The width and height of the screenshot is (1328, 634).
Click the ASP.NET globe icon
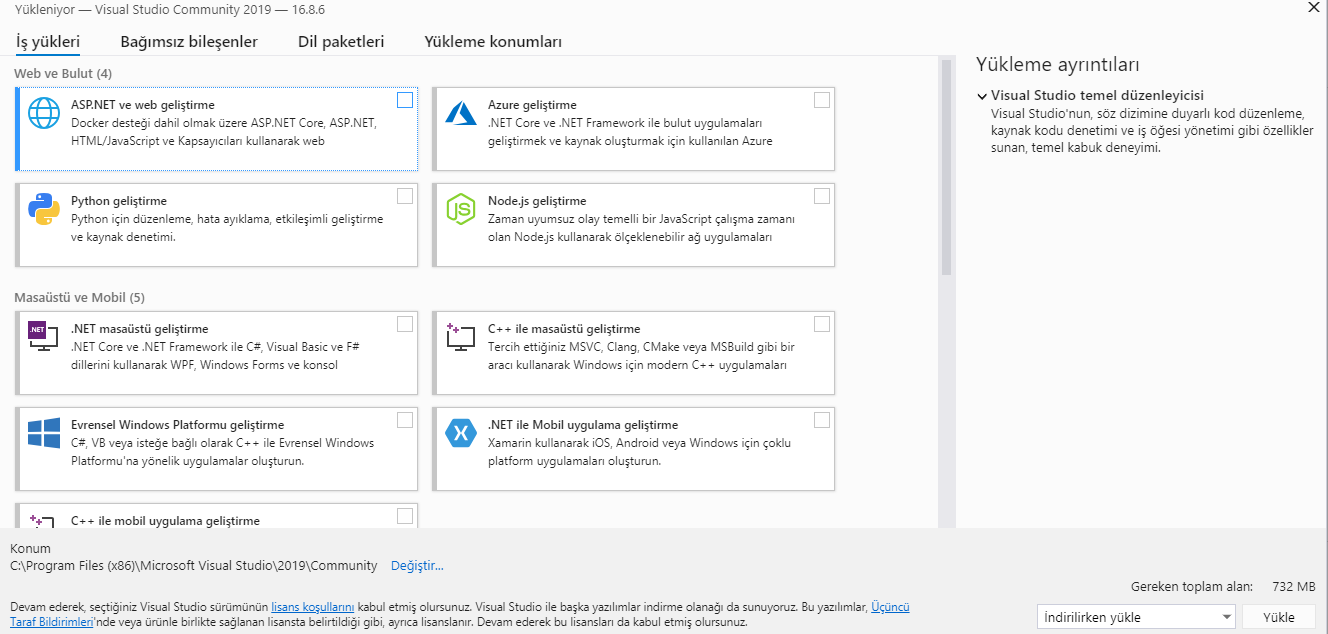(x=44, y=113)
